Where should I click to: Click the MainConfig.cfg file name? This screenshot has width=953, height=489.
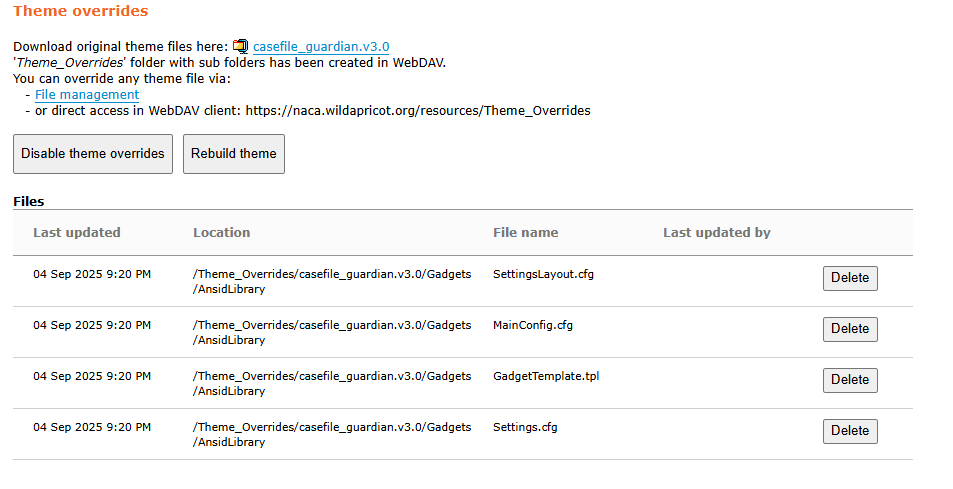[x=532, y=325]
